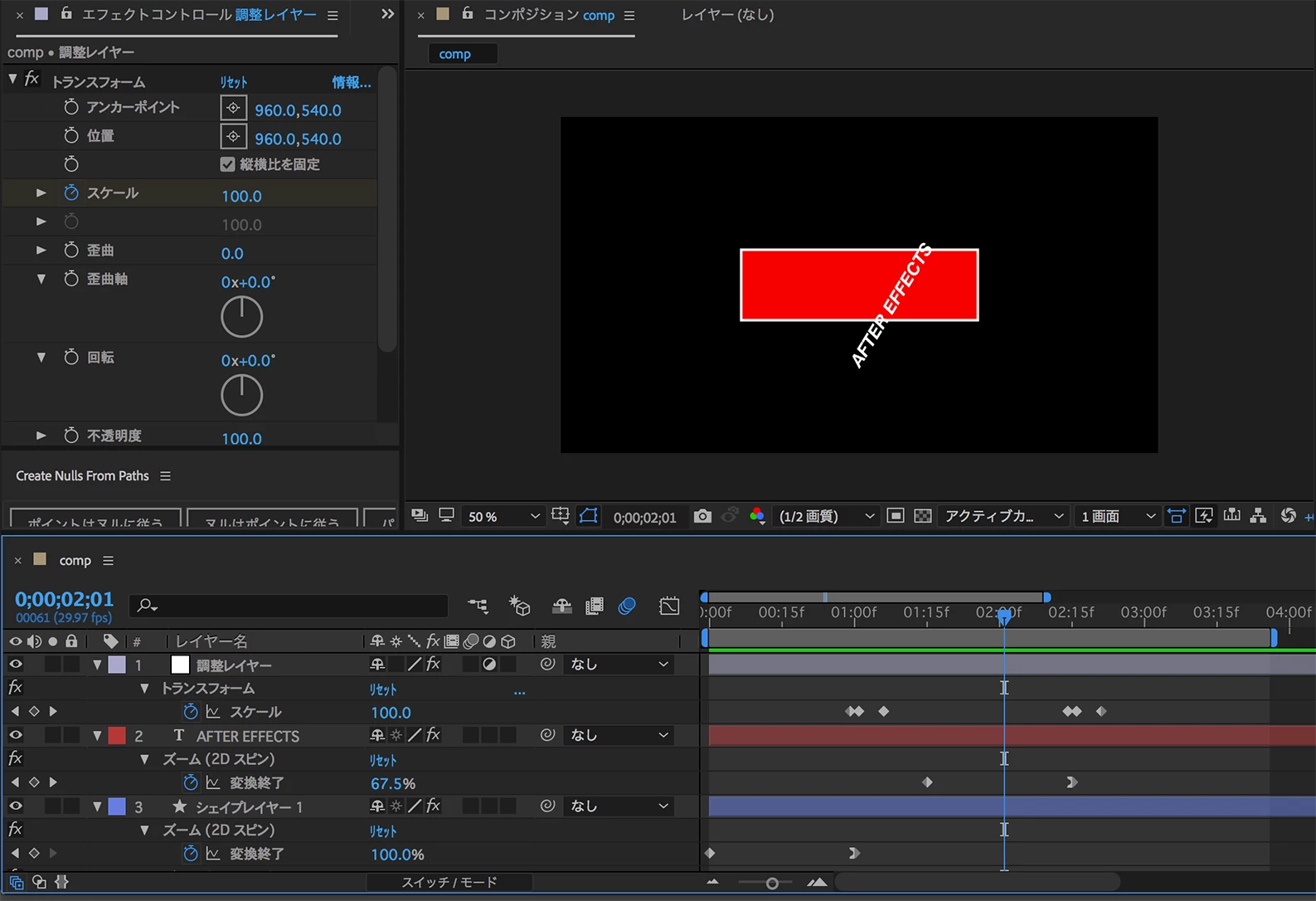Open Create Nulls From Paths menu
The width and height of the screenshot is (1316, 901).
tap(165, 475)
